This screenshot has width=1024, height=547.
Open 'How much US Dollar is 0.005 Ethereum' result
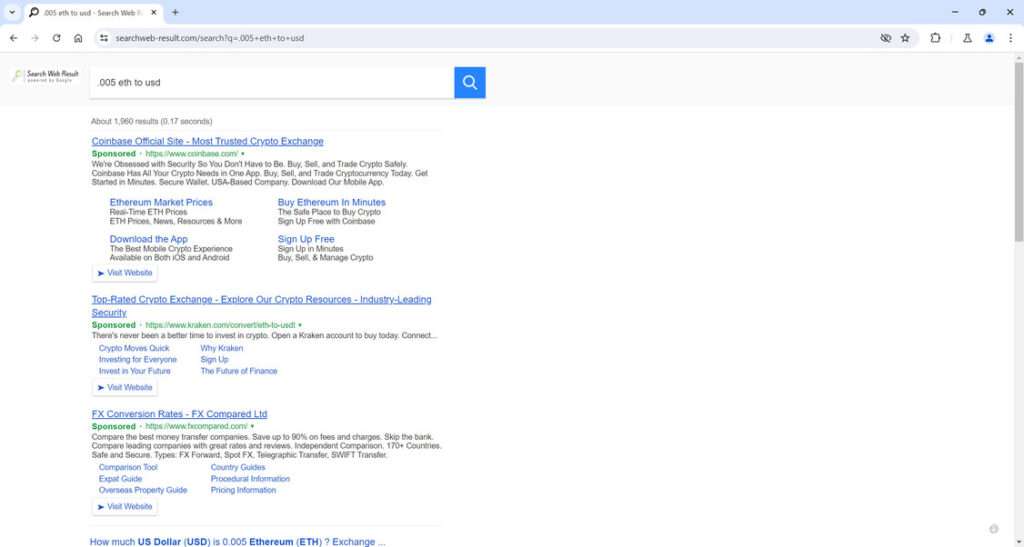point(238,542)
